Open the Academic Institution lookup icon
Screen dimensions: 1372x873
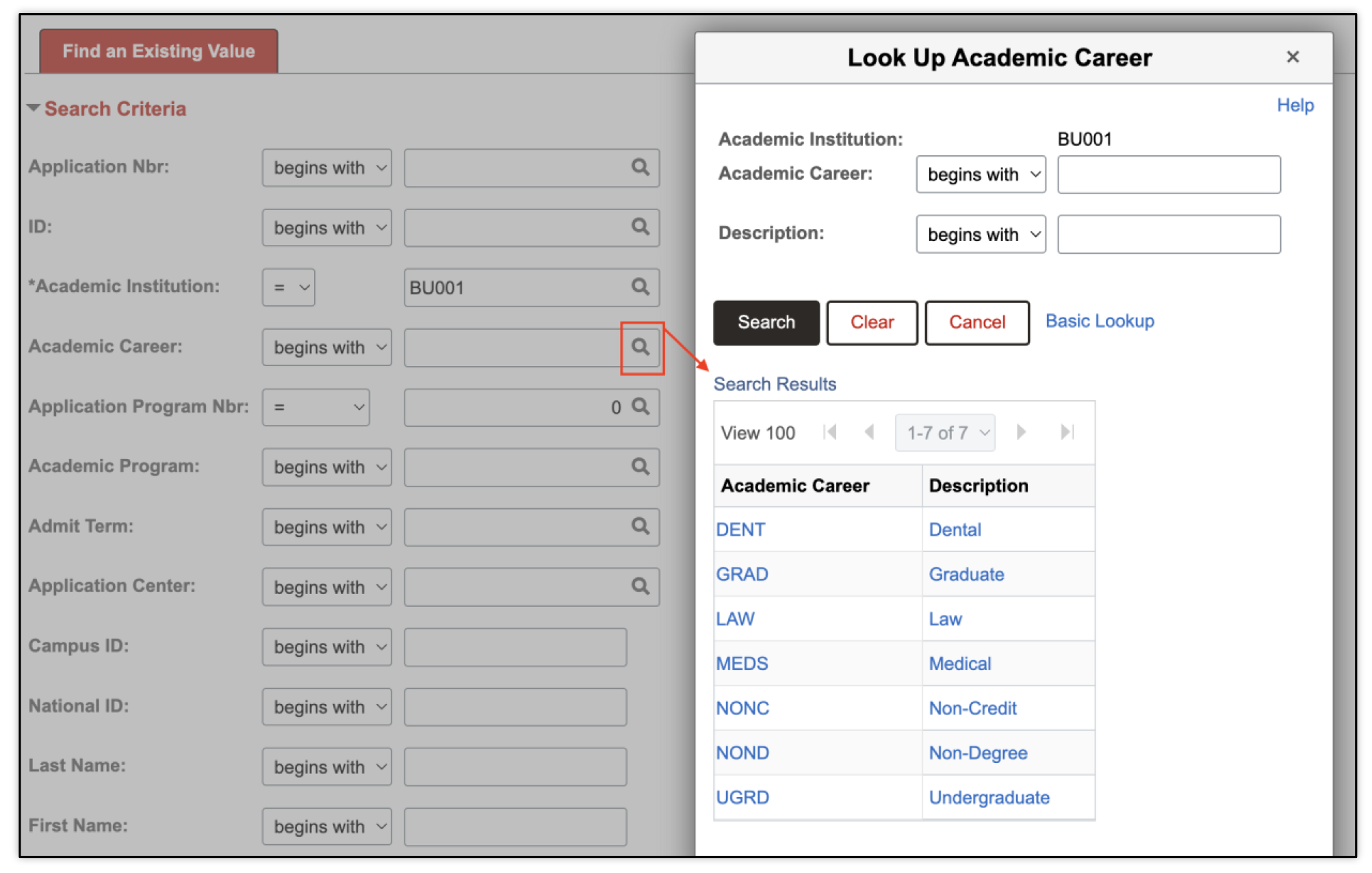640,287
